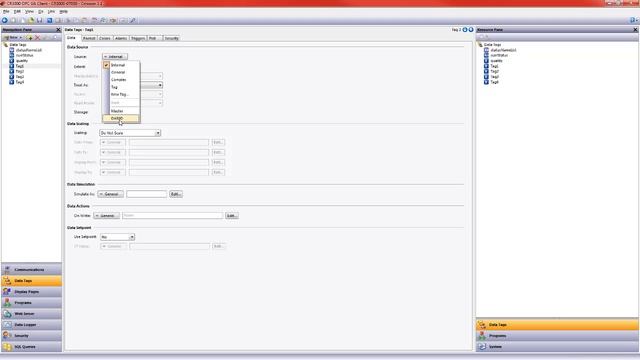
Task: Open Security section in Navigation Pane sidebar
Action: click(x=31, y=336)
